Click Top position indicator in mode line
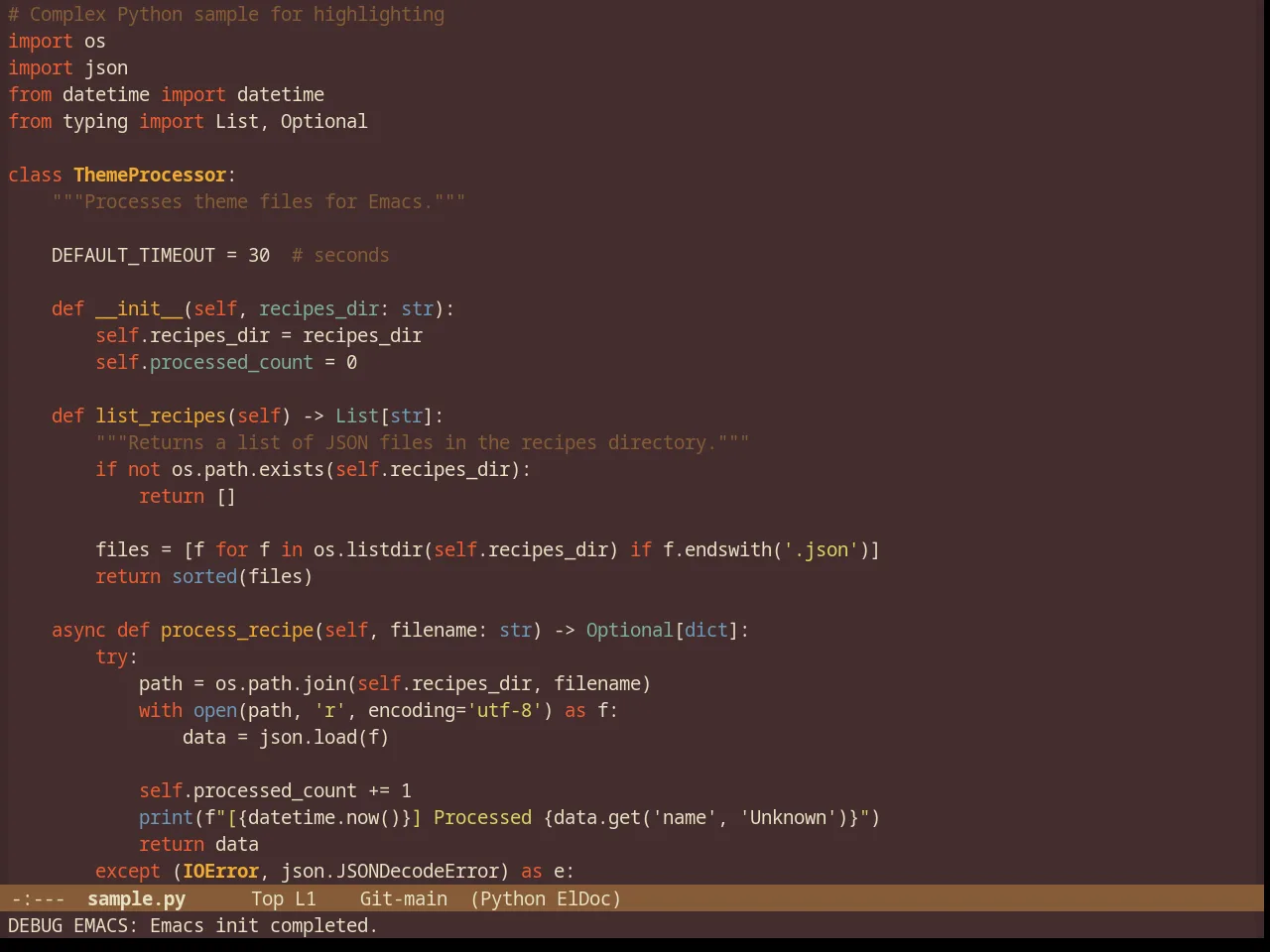1270x952 pixels. click(267, 898)
